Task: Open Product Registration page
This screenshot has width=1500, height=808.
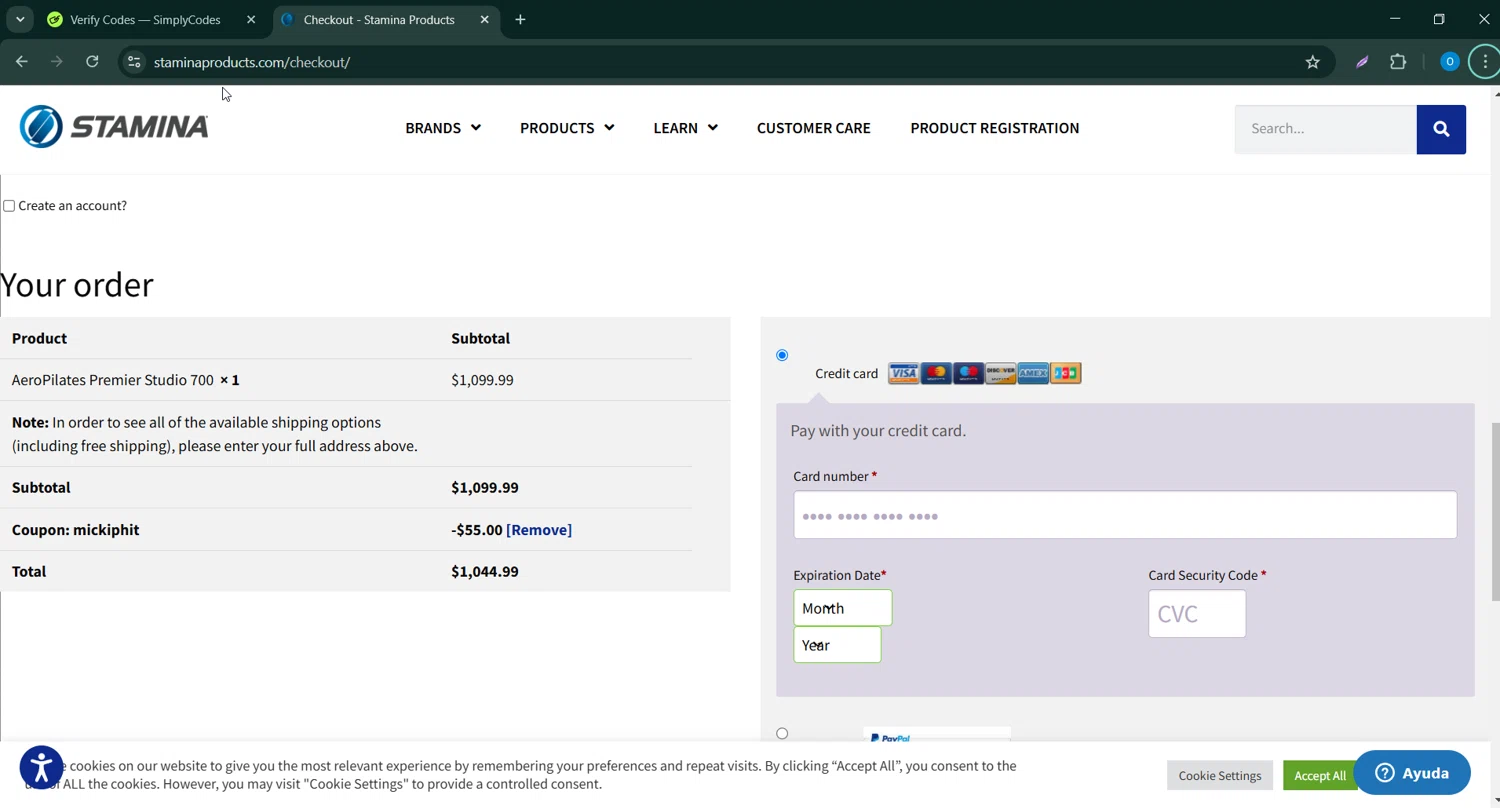Action: coord(994,128)
